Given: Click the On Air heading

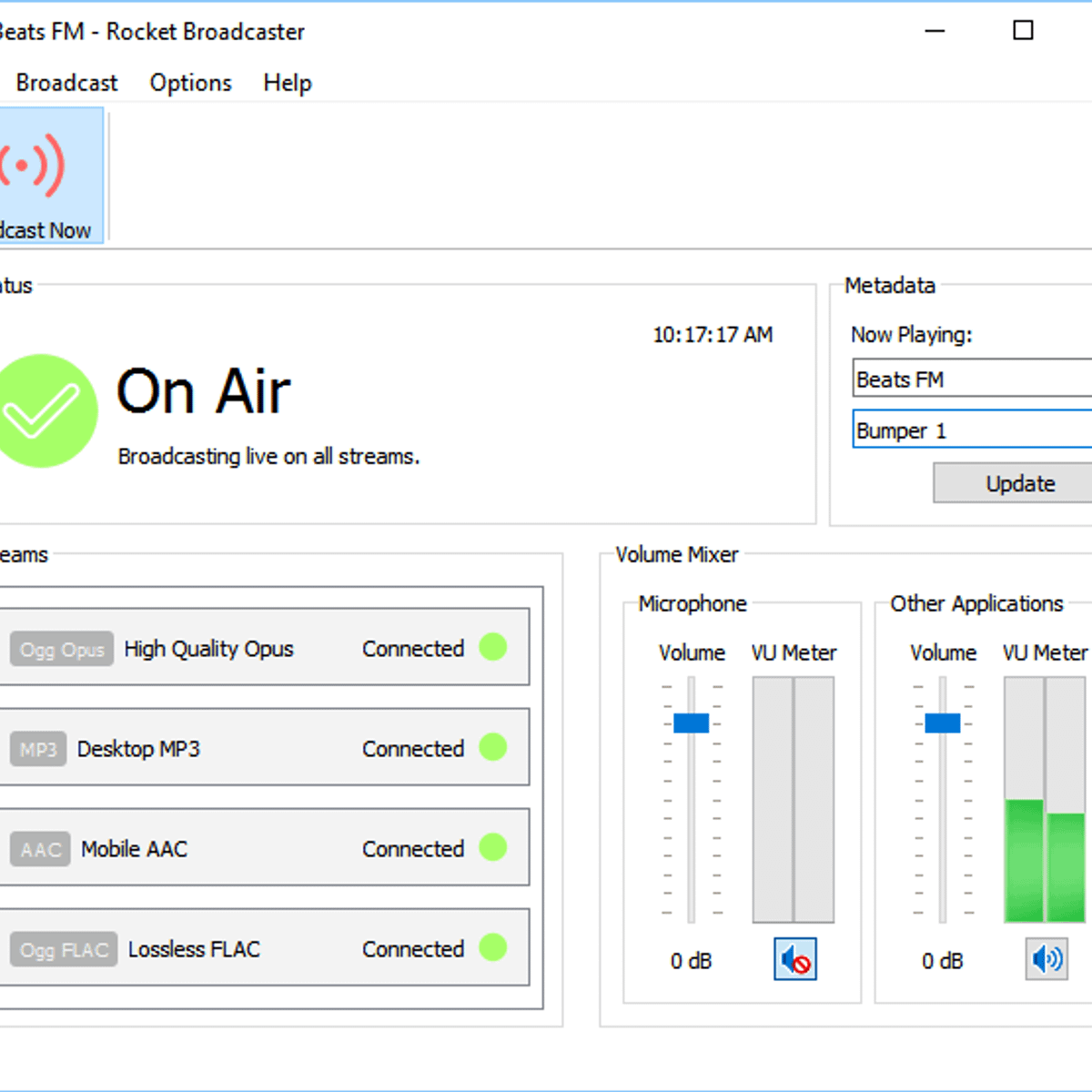Looking at the screenshot, I should (x=204, y=391).
